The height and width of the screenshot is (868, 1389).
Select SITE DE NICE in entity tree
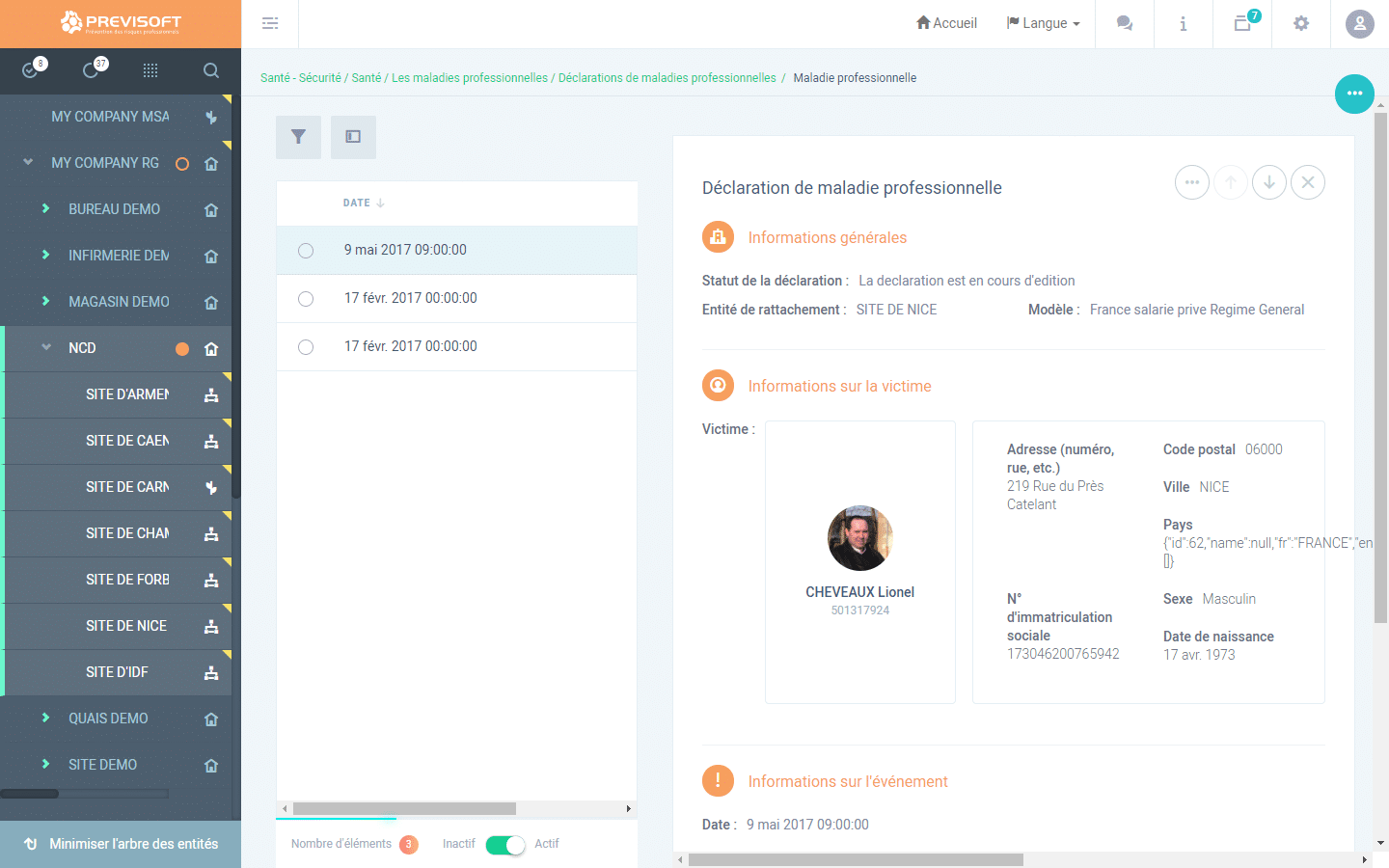point(126,626)
